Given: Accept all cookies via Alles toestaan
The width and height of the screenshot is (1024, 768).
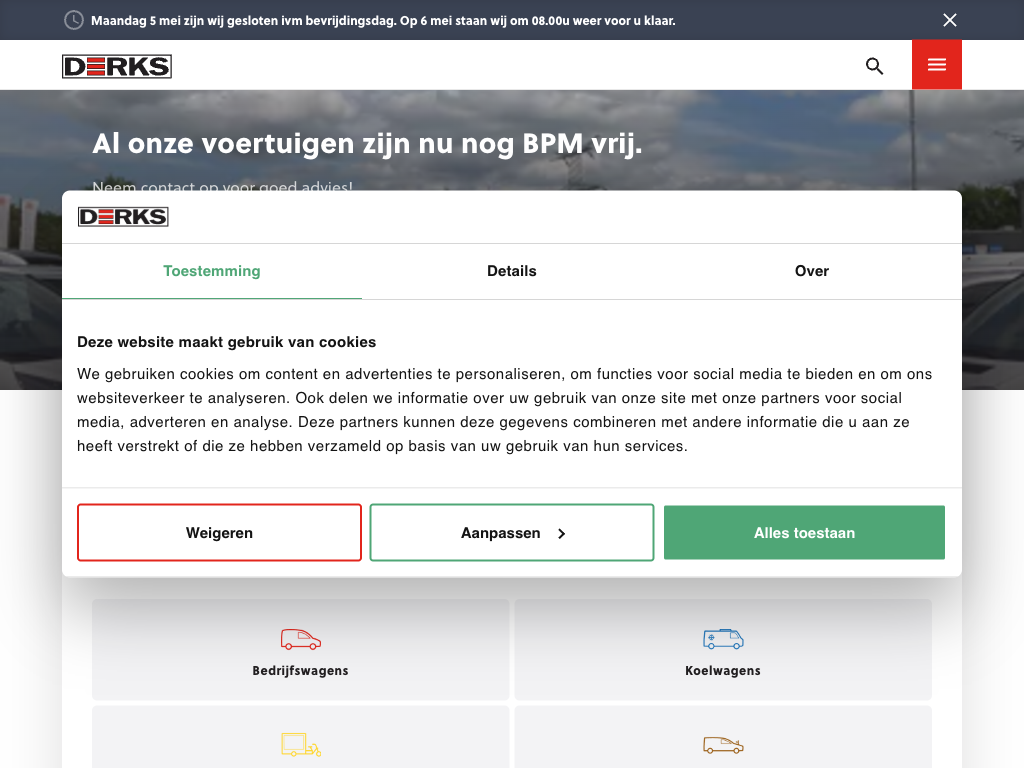Looking at the screenshot, I should tap(804, 533).
